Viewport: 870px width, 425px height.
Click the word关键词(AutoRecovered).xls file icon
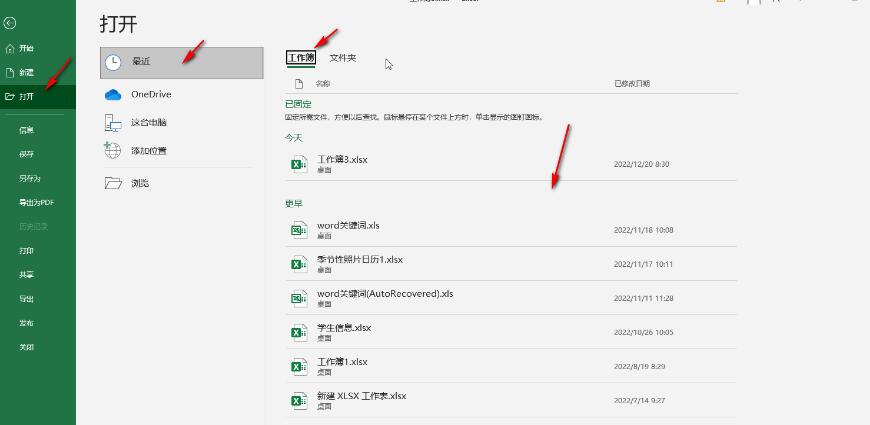coord(299,298)
